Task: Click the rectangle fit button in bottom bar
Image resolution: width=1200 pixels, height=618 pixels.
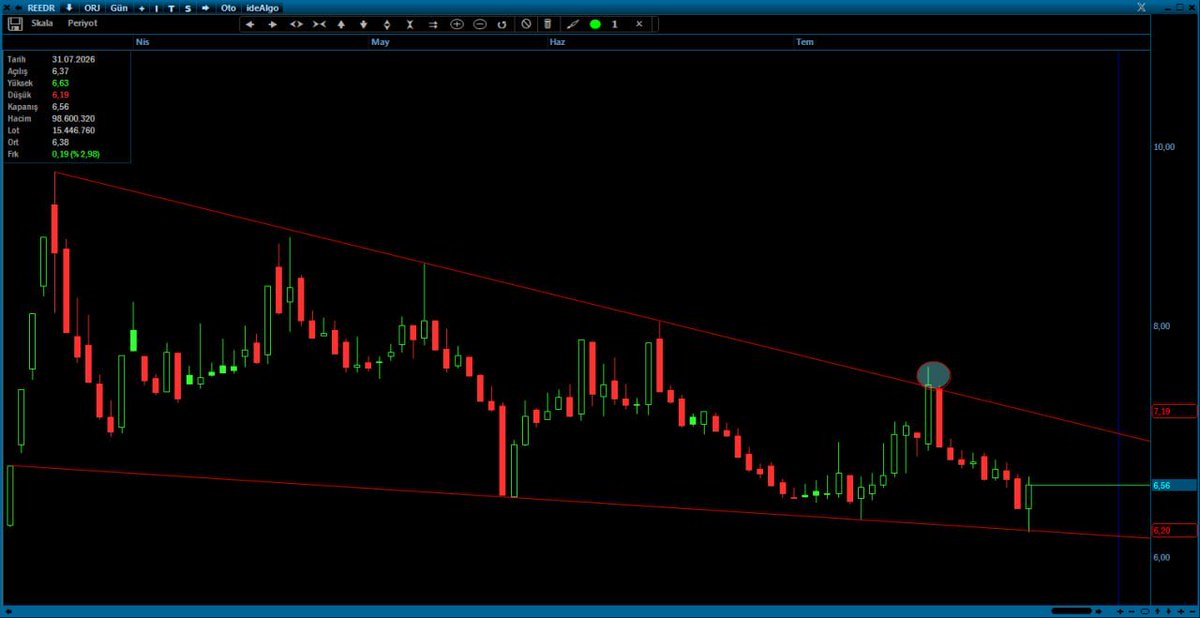Action: pyautogui.click(x=1145, y=611)
